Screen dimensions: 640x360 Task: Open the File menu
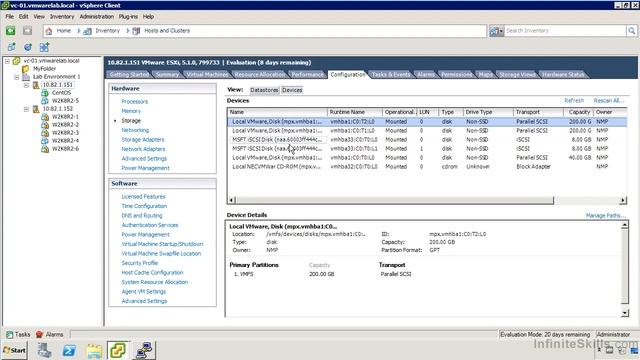click(x=9, y=17)
